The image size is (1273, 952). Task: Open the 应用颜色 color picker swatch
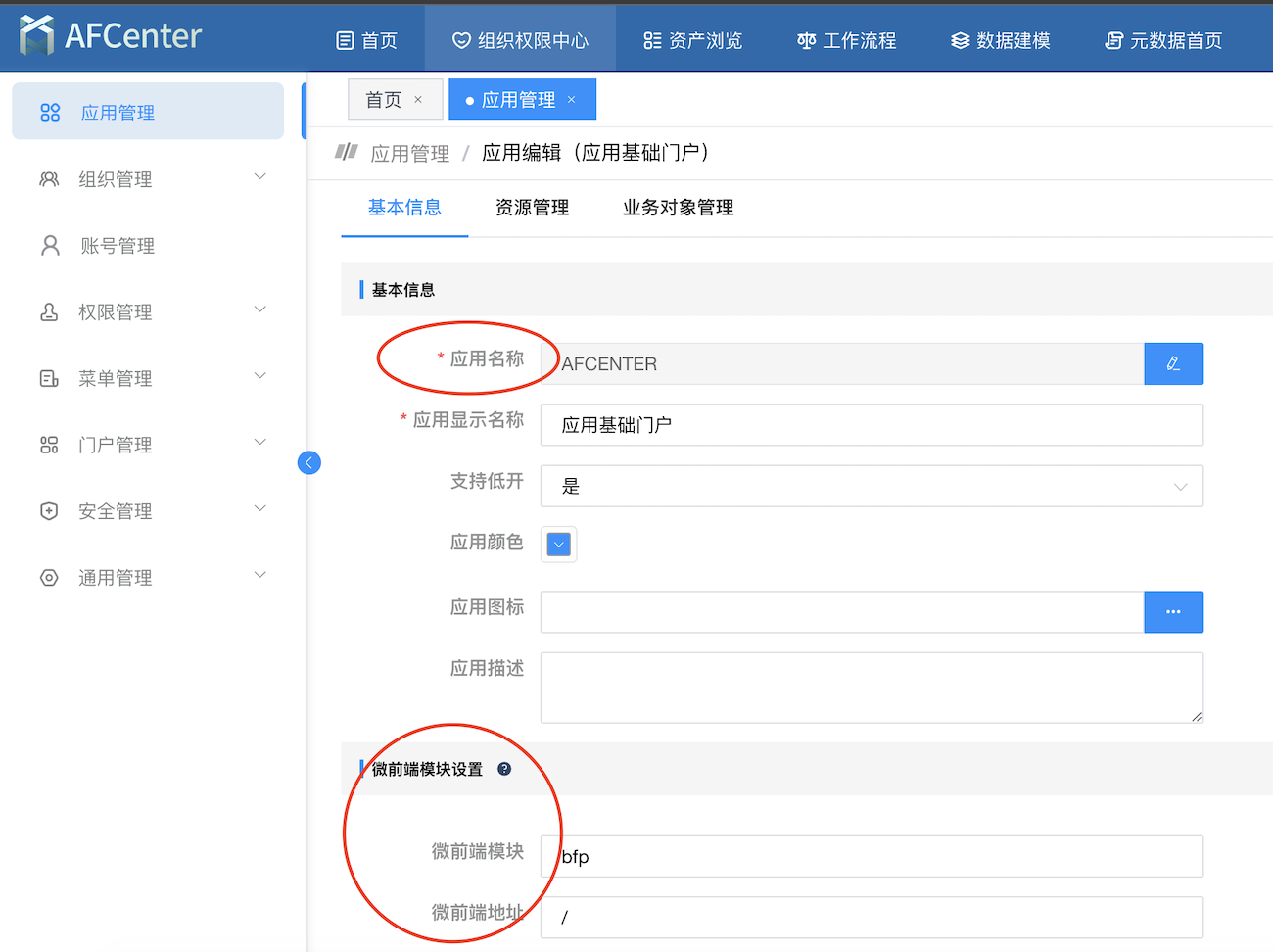(x=557, y=544)
